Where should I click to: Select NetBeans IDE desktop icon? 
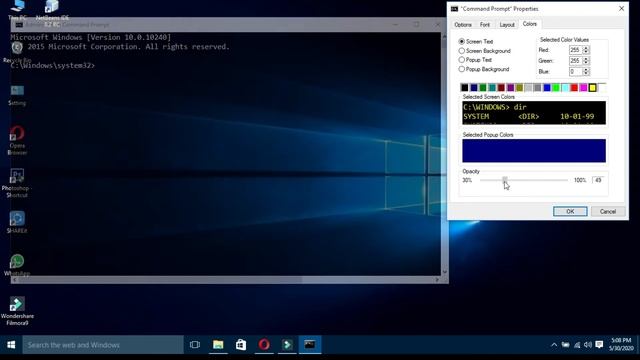pyautogui.click(x=52, y=13)
